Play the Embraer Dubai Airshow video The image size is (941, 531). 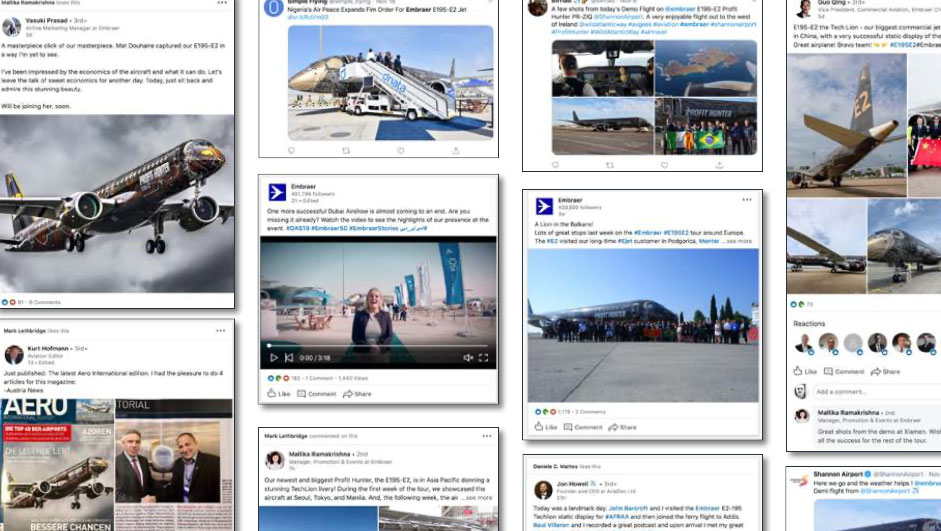pyautogui.click(x=274, y=358)
